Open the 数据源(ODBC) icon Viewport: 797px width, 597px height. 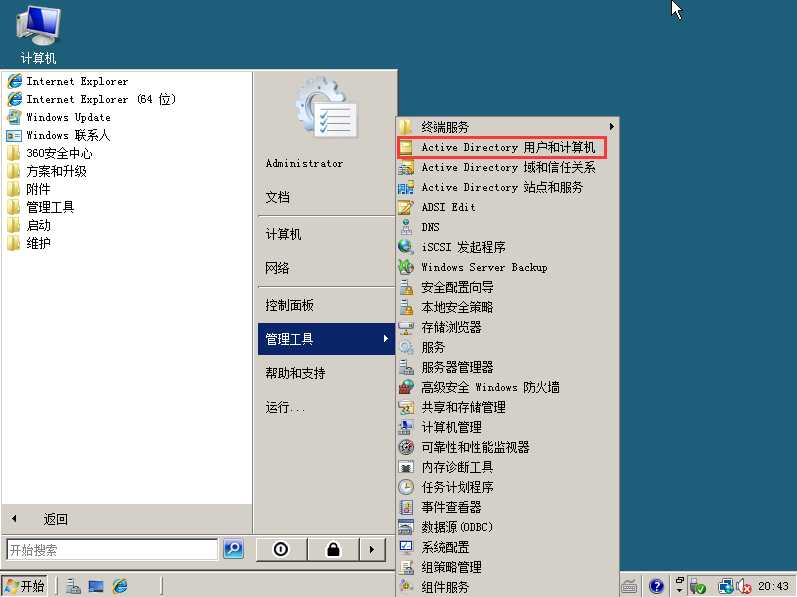click(406, 527)
